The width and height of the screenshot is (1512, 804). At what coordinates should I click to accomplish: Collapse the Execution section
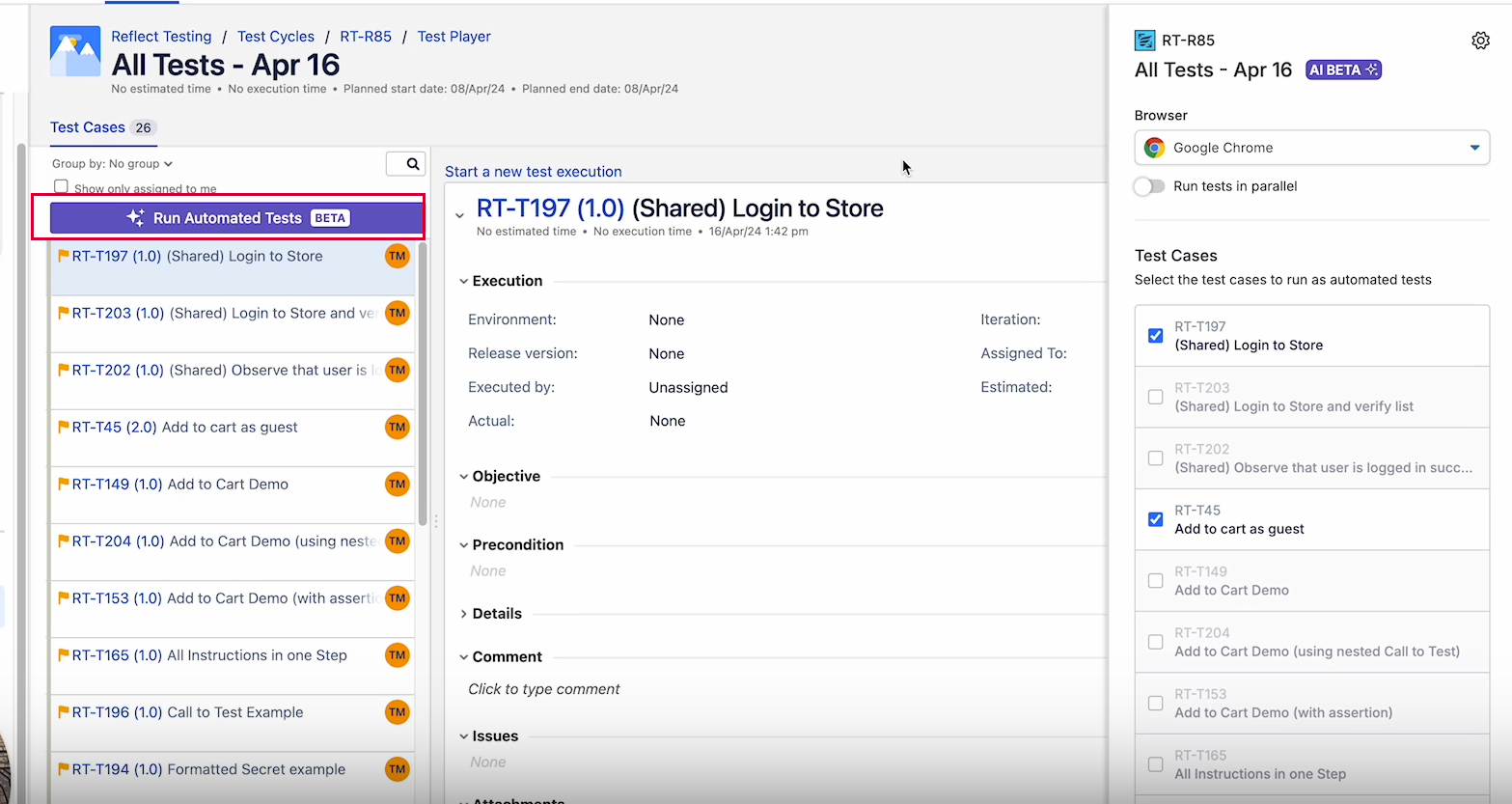coord(507,281)
